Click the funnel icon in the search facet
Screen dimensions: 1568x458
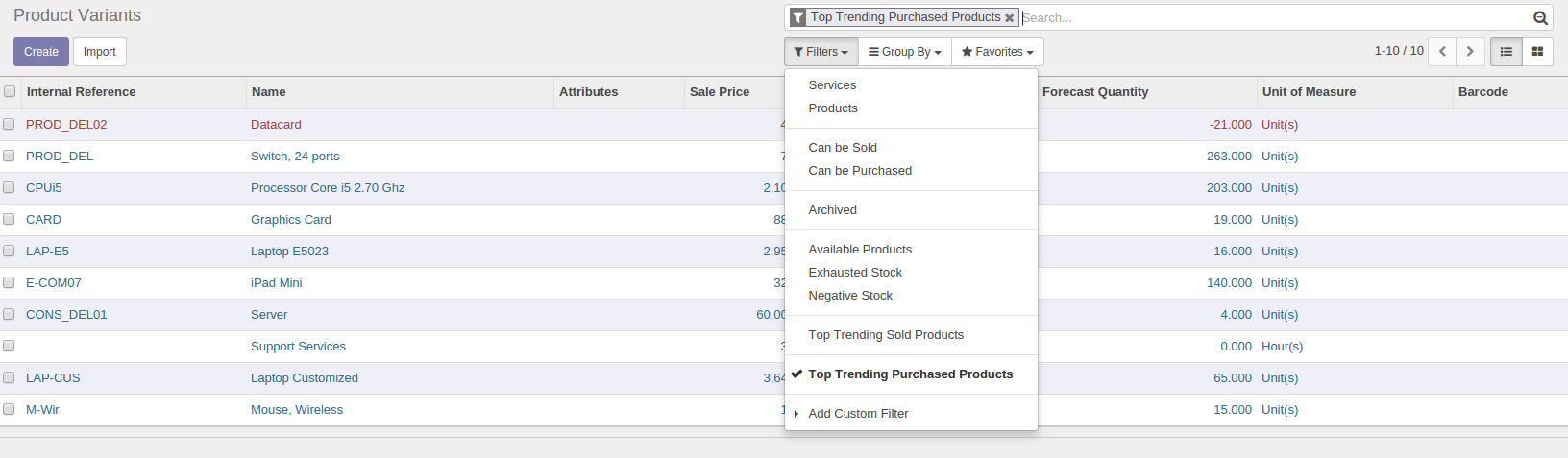[797, 17]
